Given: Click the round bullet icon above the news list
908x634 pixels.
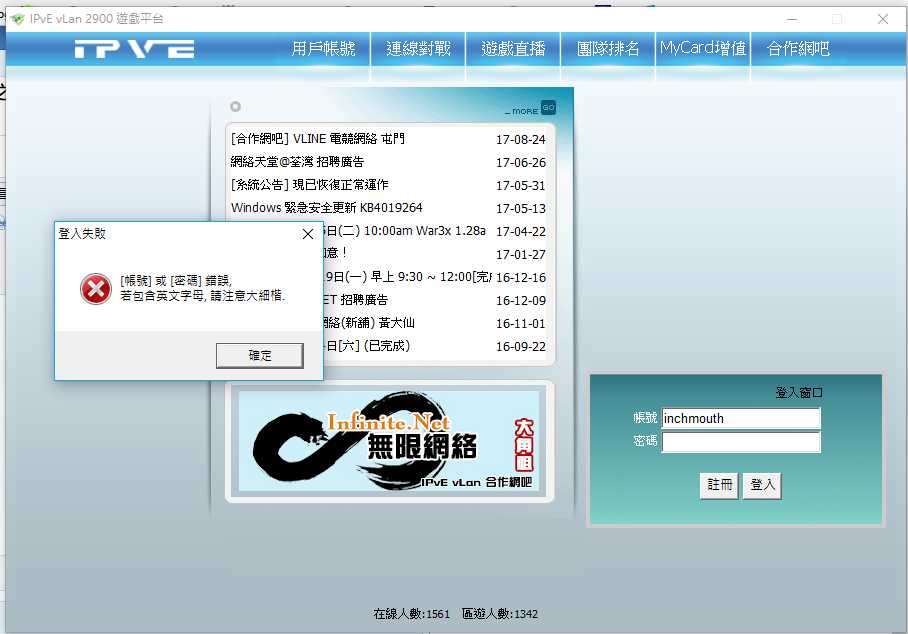Looking at the screenshot, I should [x=235, y=107].
